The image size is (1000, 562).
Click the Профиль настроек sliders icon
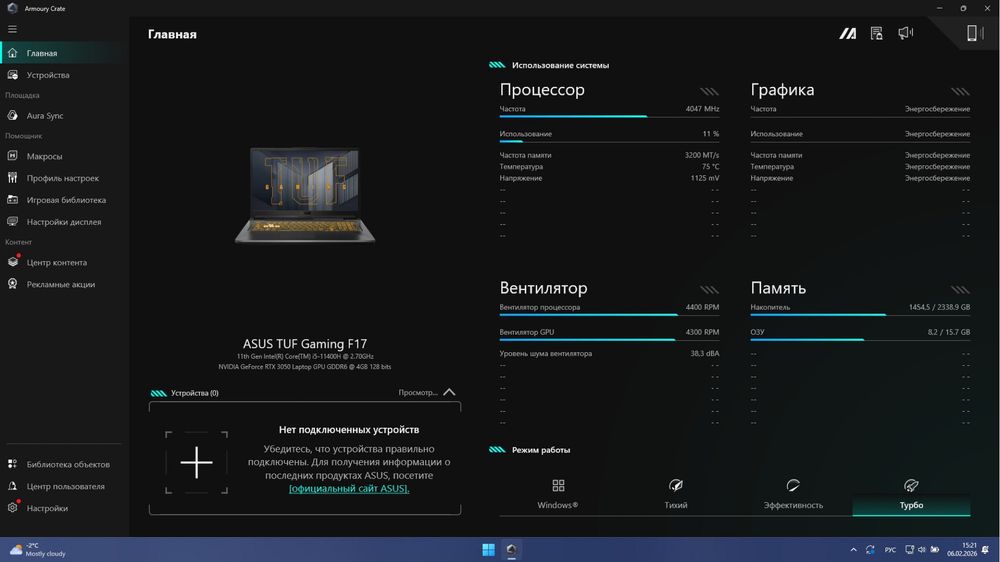pos(12,178)
